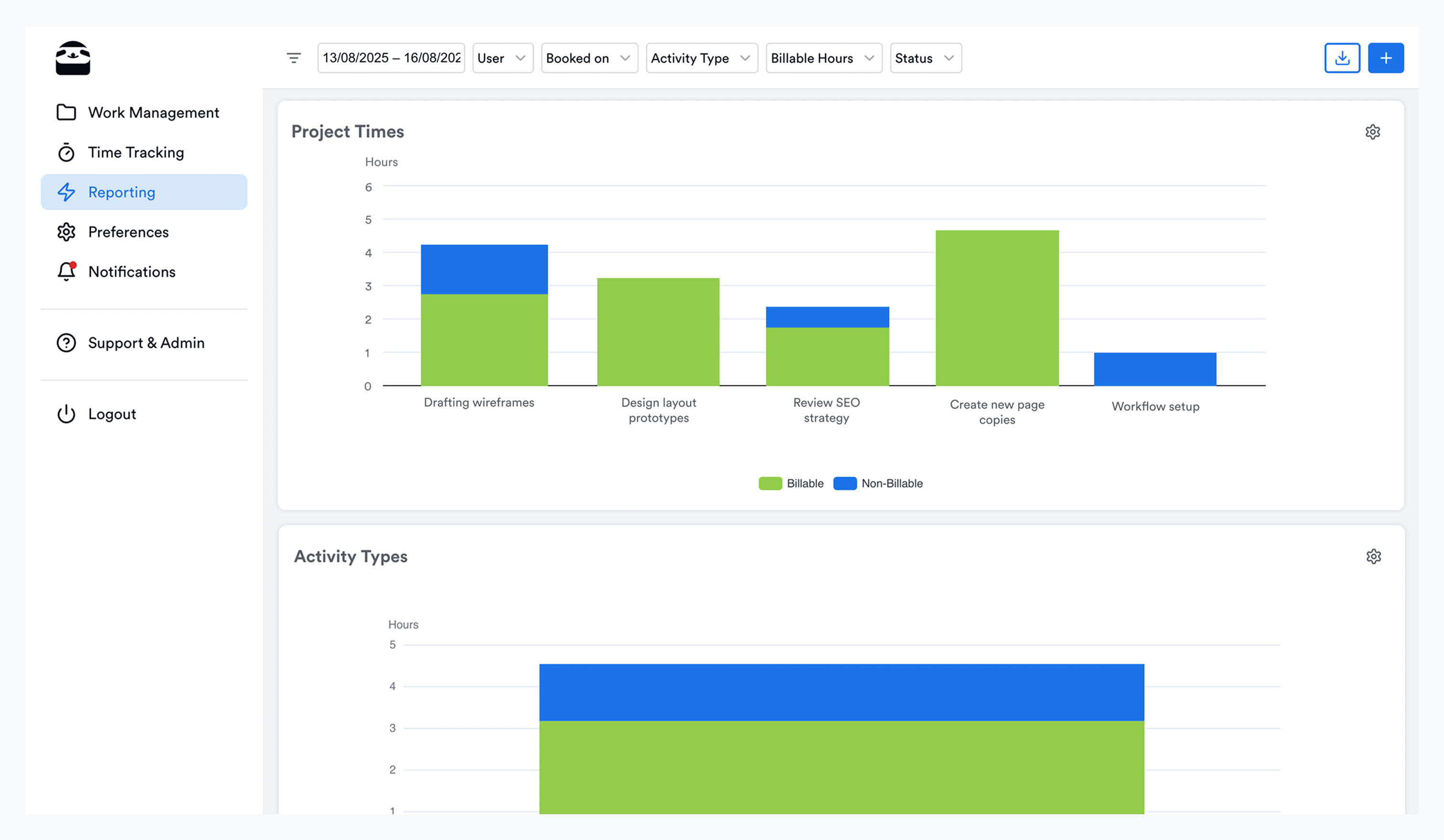Open Preferences via the gear icon
1444x840 pixels.
pos(66,232)
